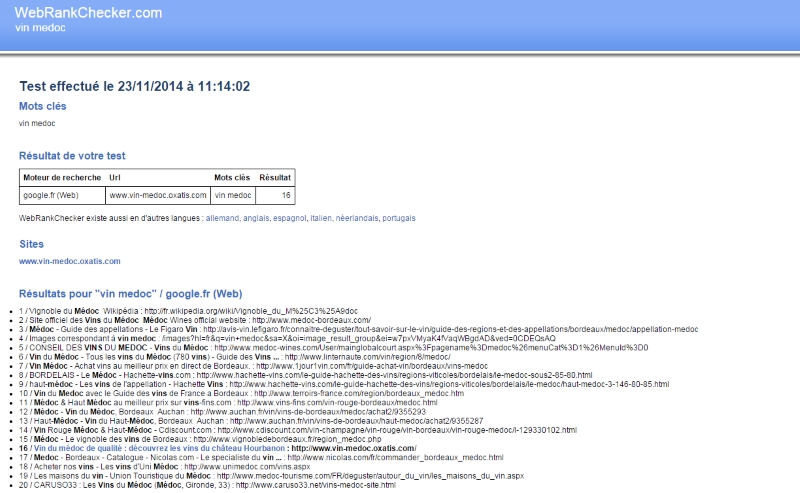
Task: Click the Mots clés section heading
Action: (x=44, y=106)
